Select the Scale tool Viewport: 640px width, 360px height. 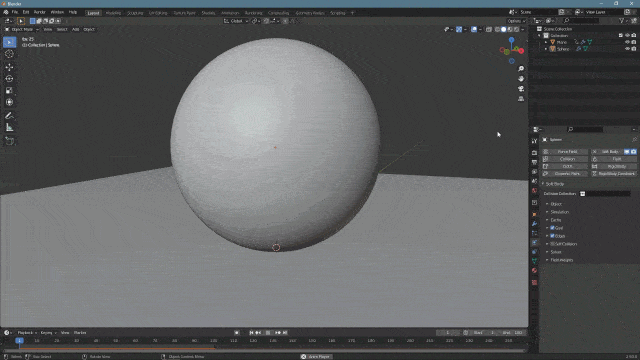tap(9, 91)
